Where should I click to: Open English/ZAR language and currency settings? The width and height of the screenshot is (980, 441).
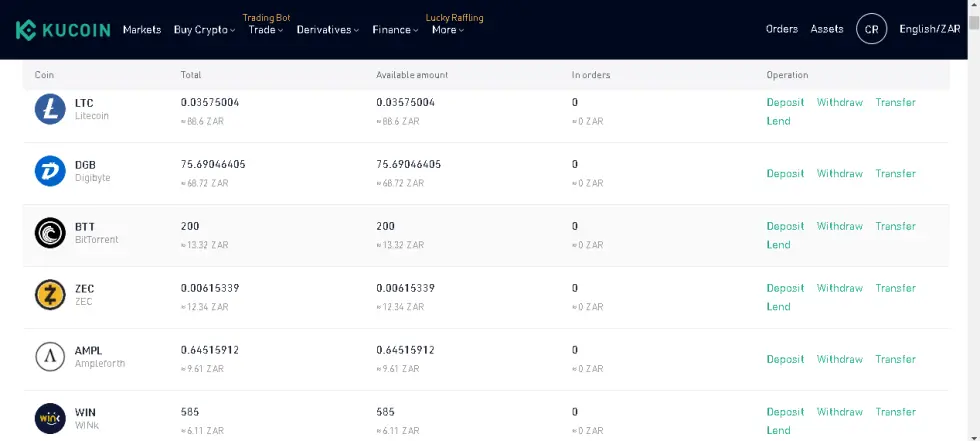(x=929, y=29)
